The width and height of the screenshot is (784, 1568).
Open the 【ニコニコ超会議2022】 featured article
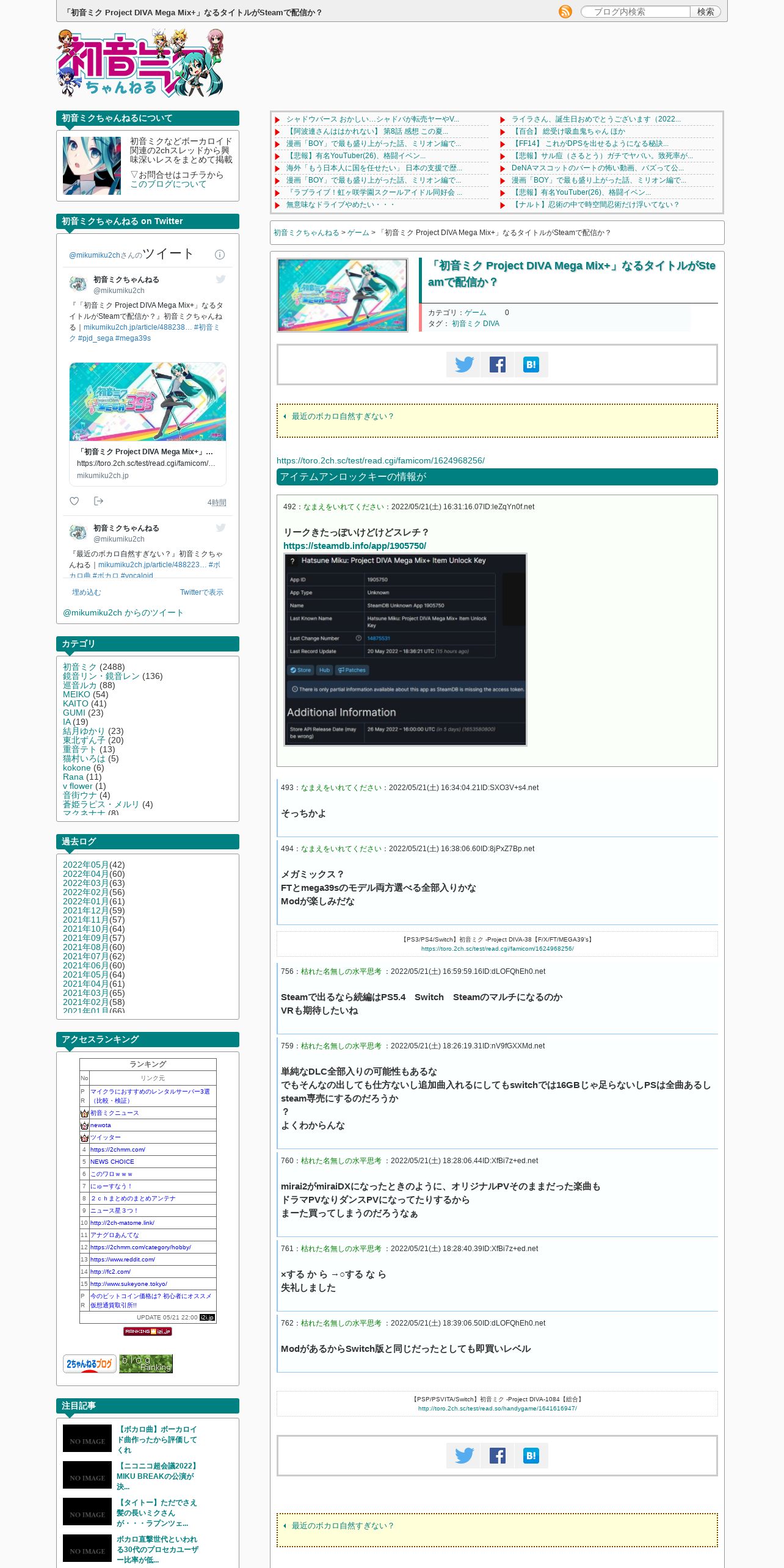click(x=157, y=1476)
